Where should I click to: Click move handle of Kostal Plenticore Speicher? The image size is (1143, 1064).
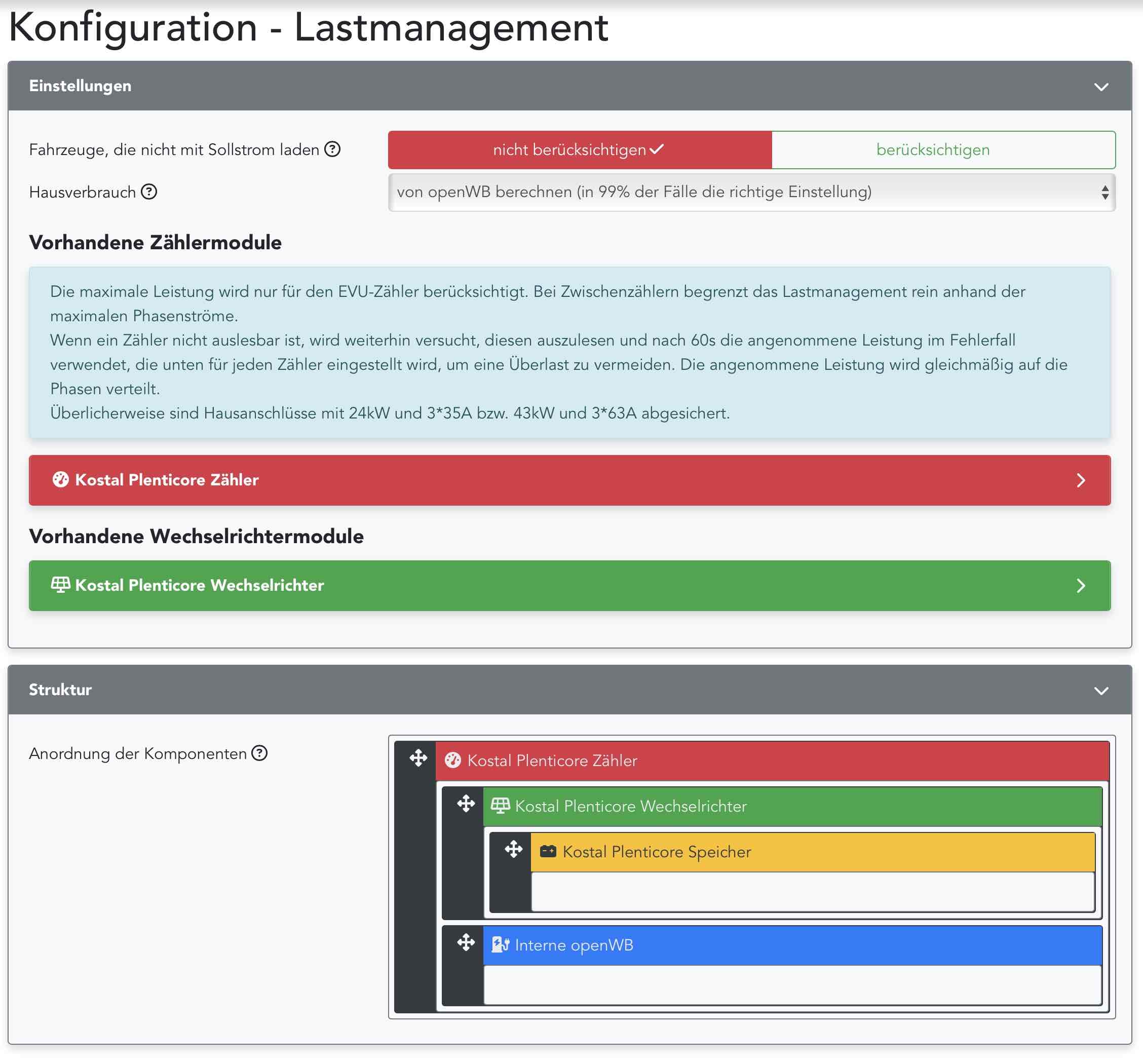click(513, 849)
